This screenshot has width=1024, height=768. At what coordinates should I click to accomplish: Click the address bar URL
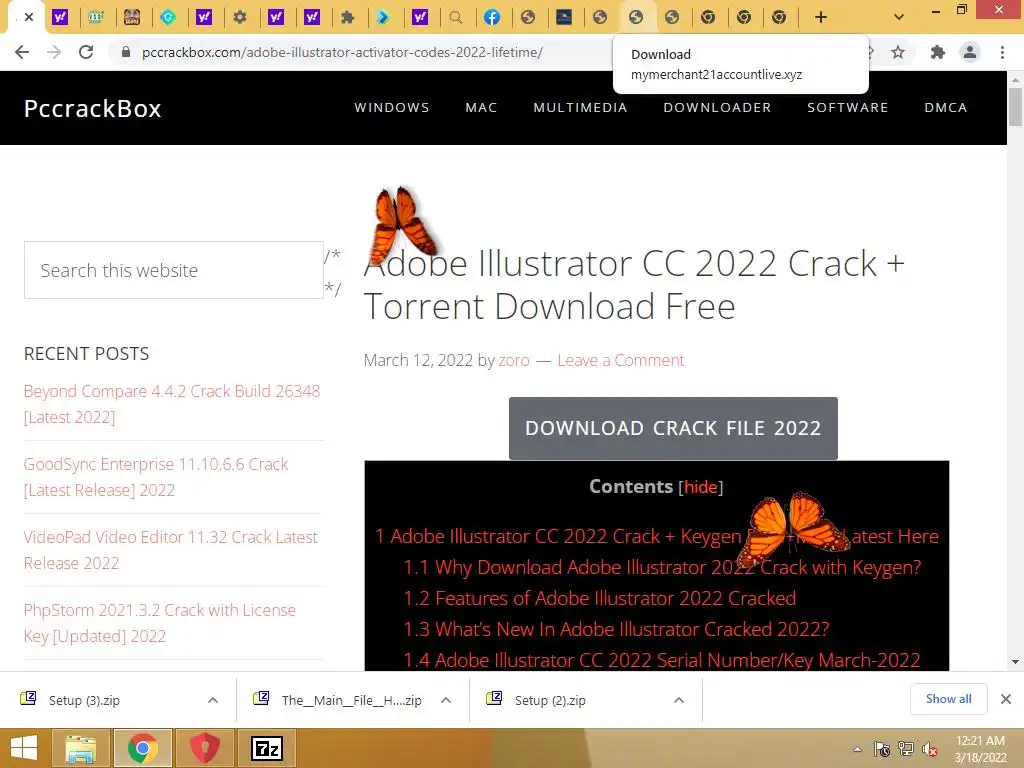(342, 52)
